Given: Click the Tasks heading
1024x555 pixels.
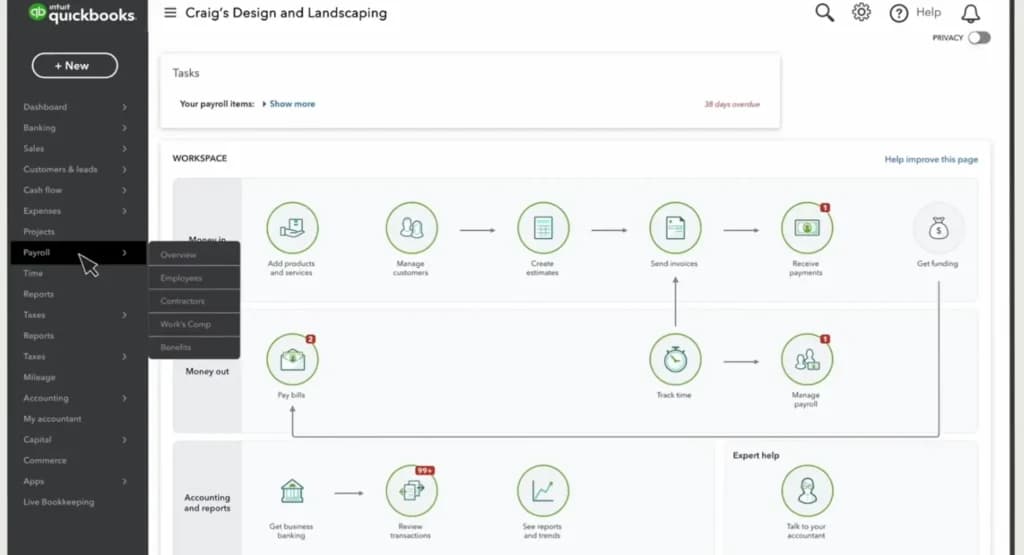Looking at the screenshot, I should (185, 73).
